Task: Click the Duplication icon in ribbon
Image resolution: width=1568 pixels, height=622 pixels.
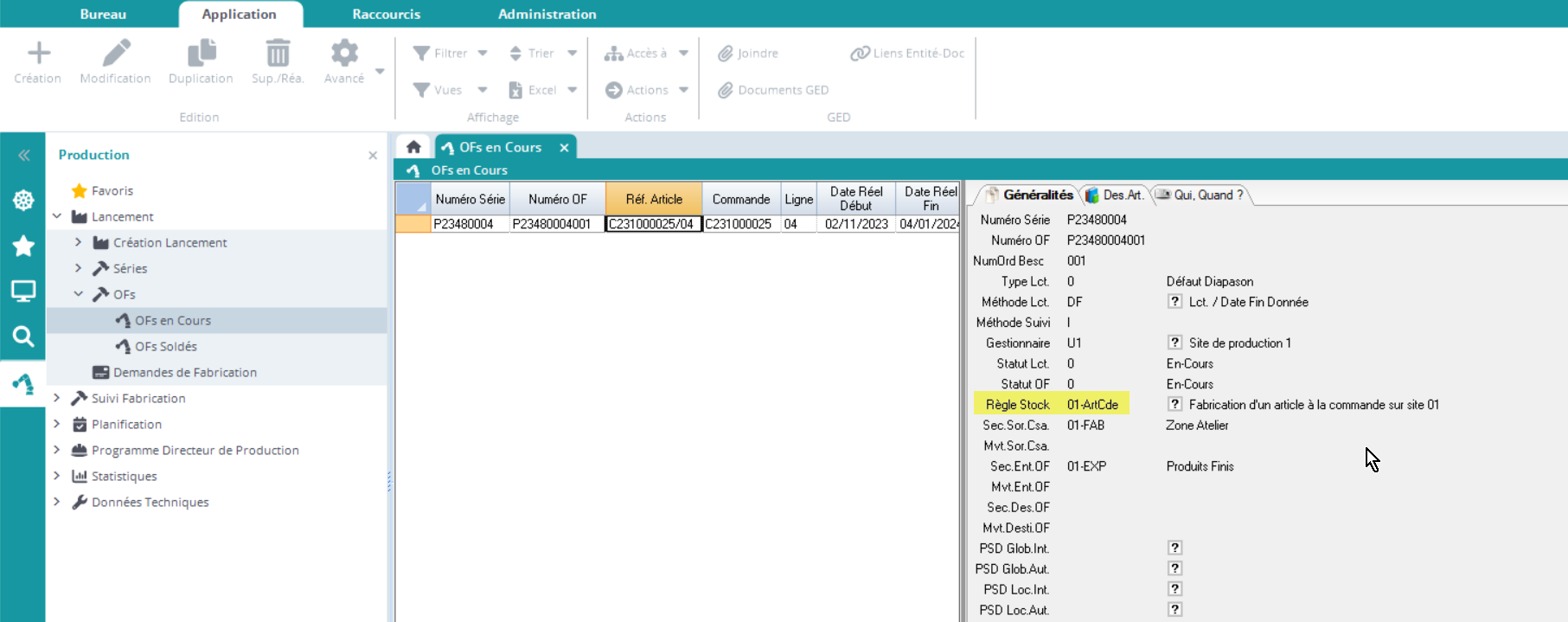Action: point(201,54)
